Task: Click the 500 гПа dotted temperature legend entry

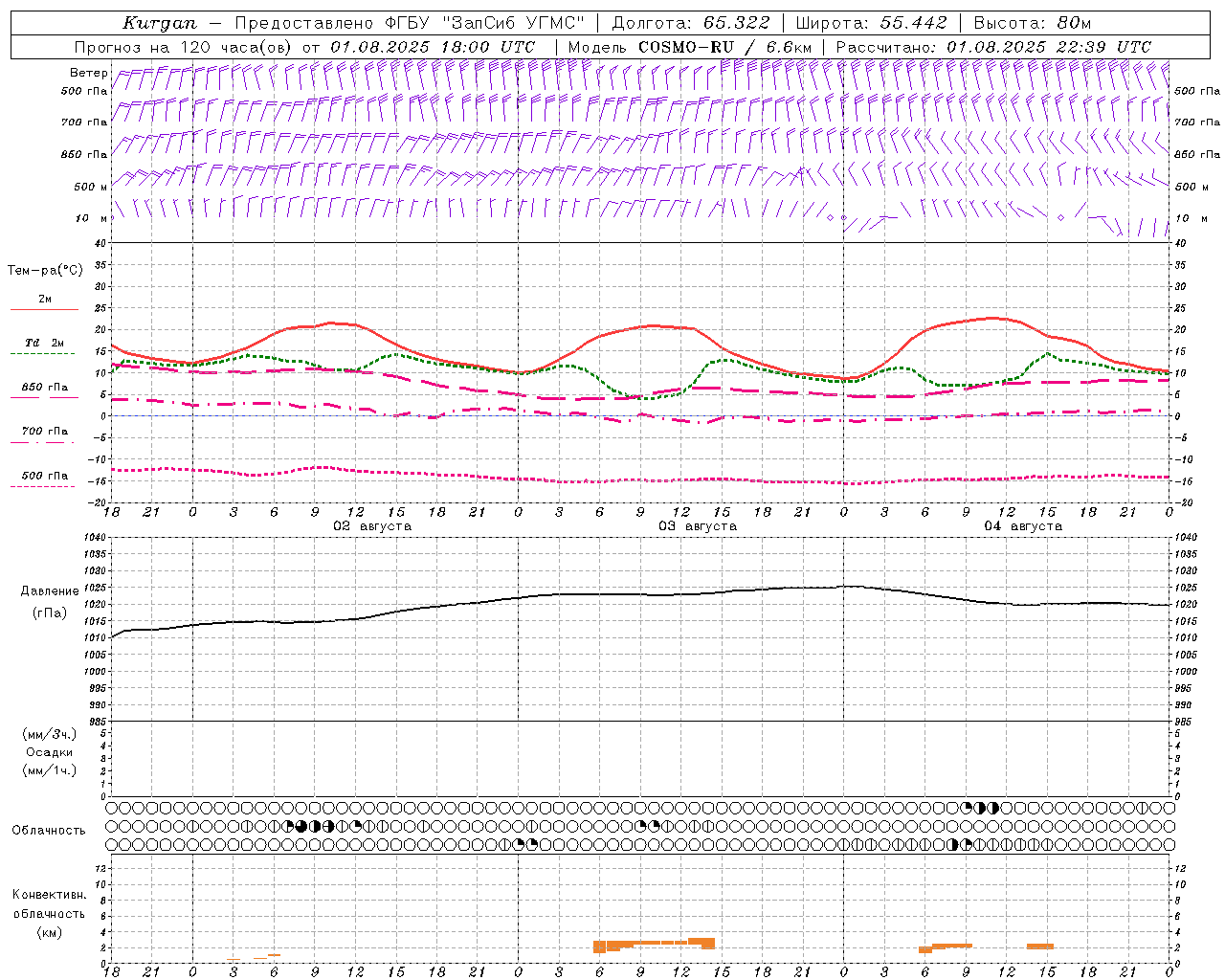Action: point(44,476)
